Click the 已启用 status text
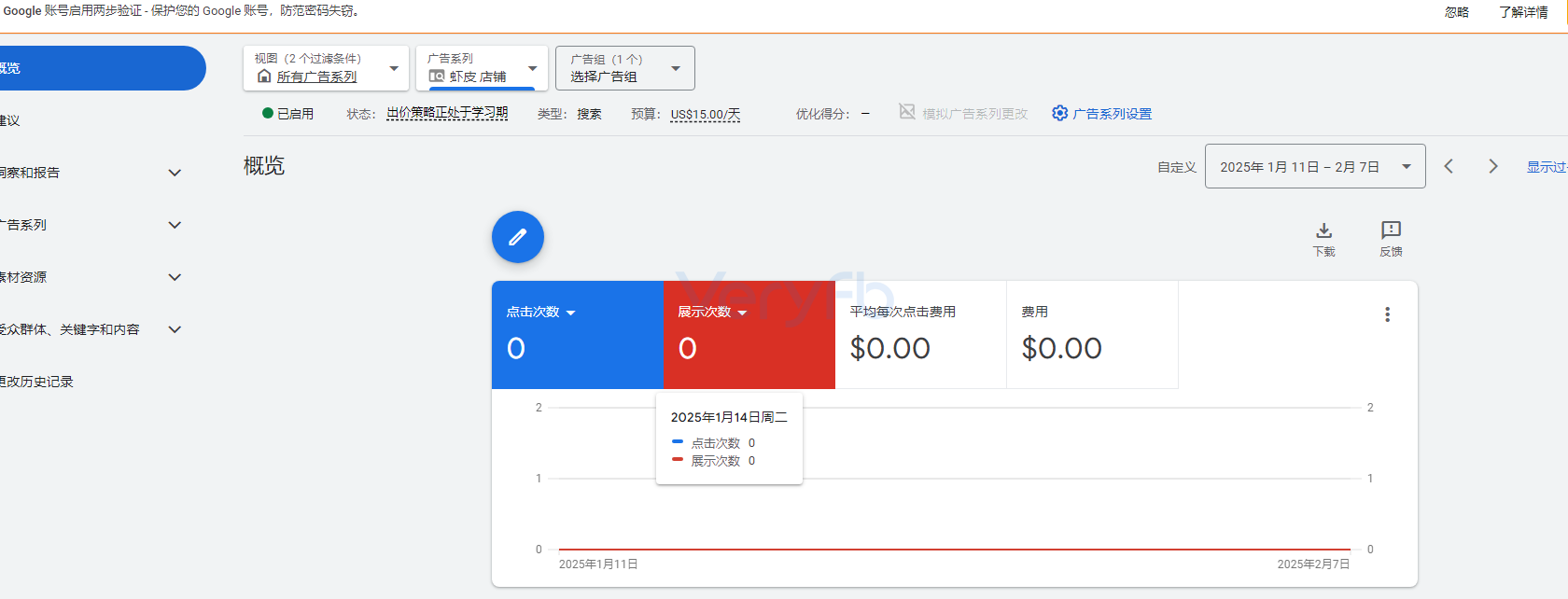The width and height of the screenshot is (1568, 599). (x=295, y=114)
